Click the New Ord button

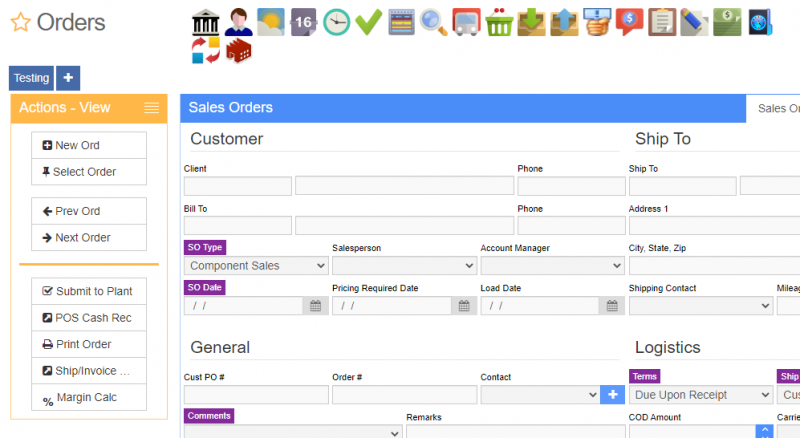coord(89,145)
